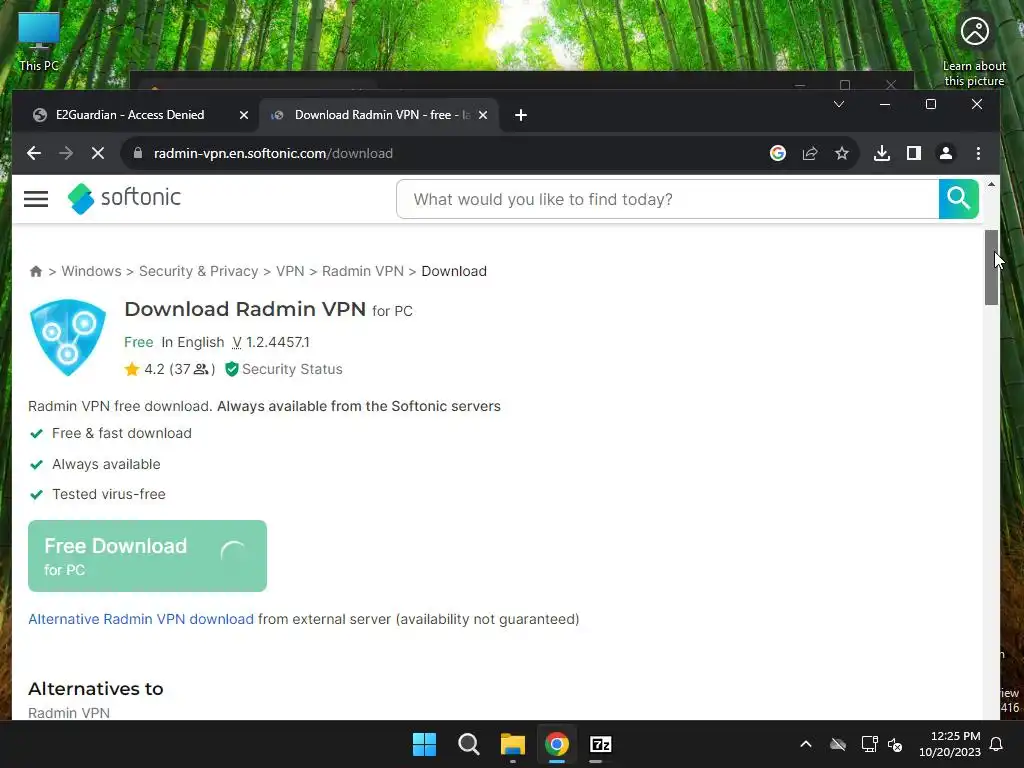Open VPN breadcrumb link
Viewport: 1024px width, 768px height.
[290, 271]
